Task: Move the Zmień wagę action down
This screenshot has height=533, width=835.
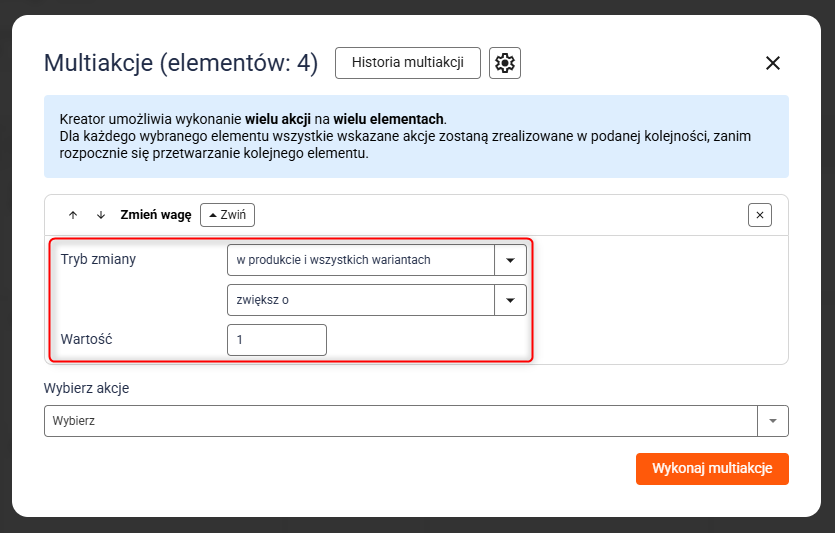Action: tap(100, 215)
